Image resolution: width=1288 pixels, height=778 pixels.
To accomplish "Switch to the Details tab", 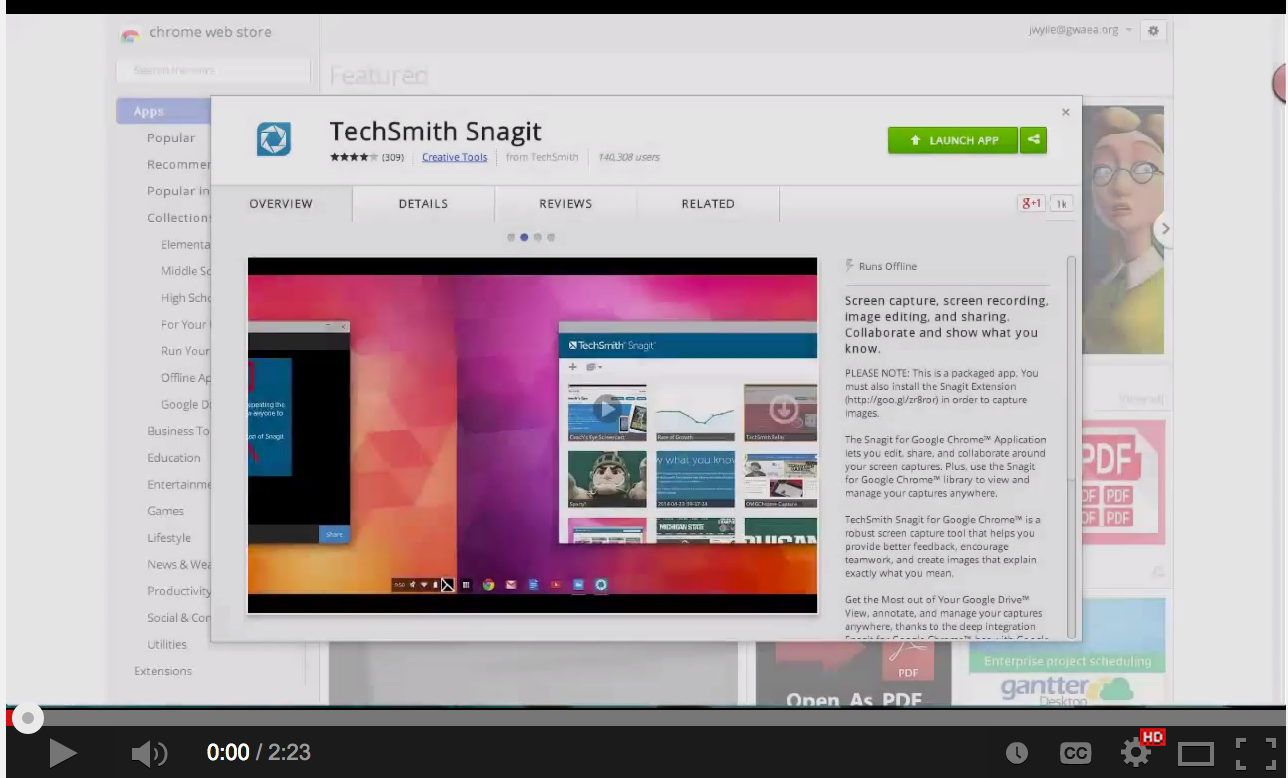I will click(423, 203).
